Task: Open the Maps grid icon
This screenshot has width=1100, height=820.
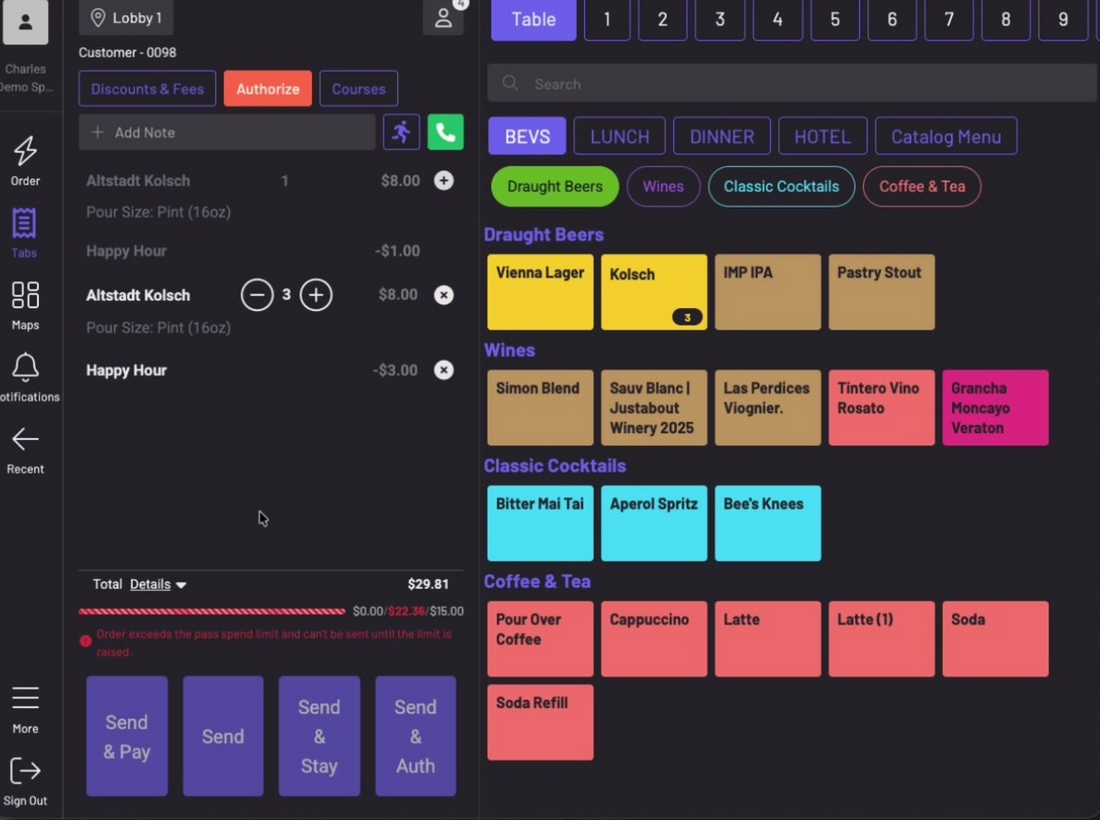Action: click(25, 295)
